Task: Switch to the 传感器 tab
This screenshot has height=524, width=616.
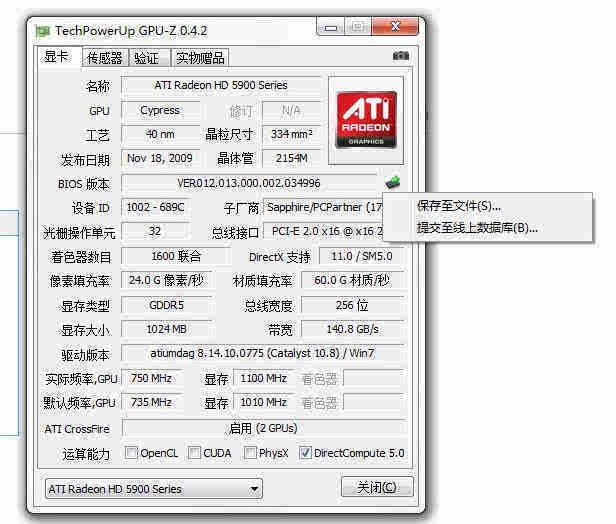Action: pos(105,58)
